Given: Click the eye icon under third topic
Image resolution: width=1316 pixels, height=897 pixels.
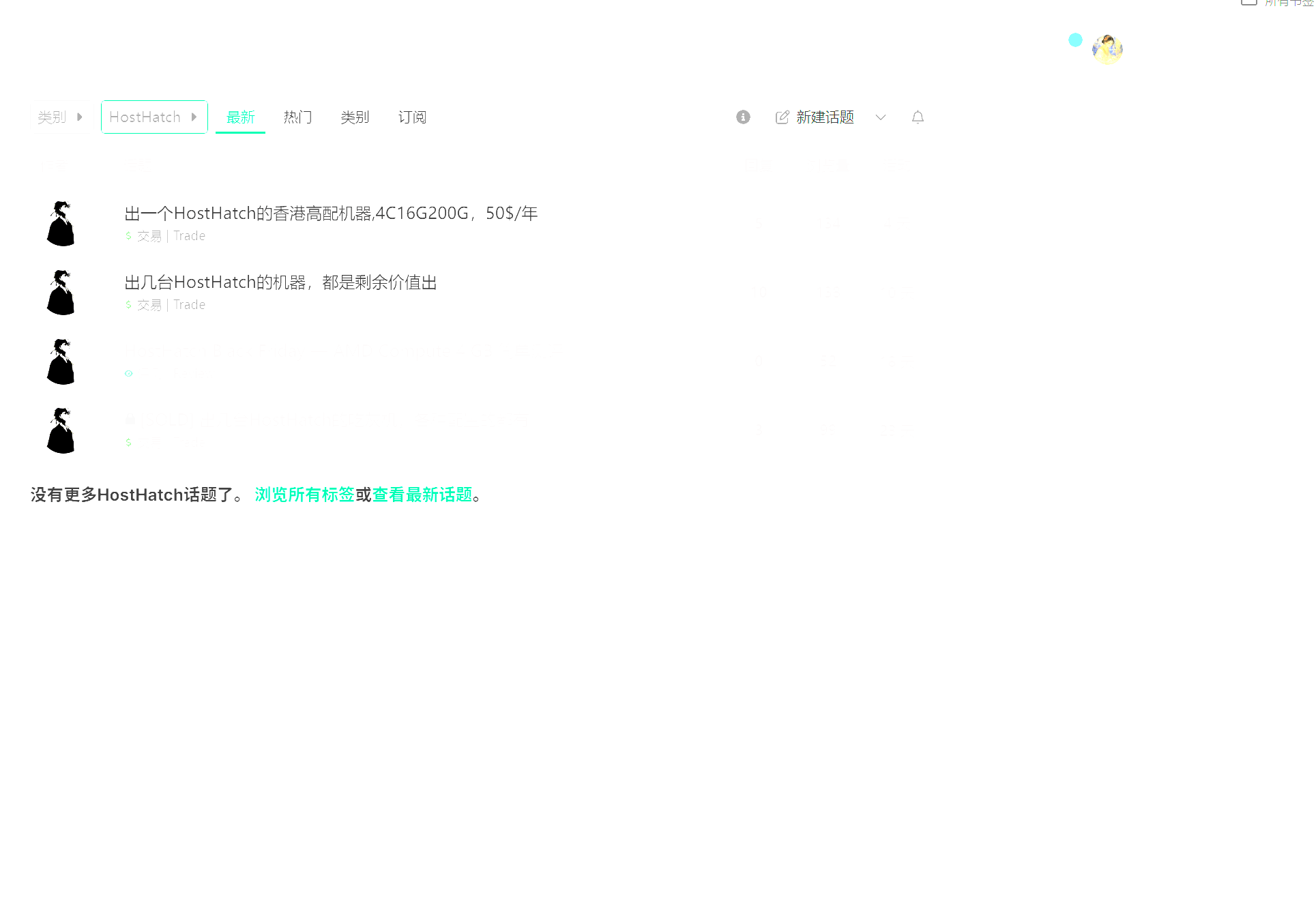Looking at the screenshot, I should 128,374.
